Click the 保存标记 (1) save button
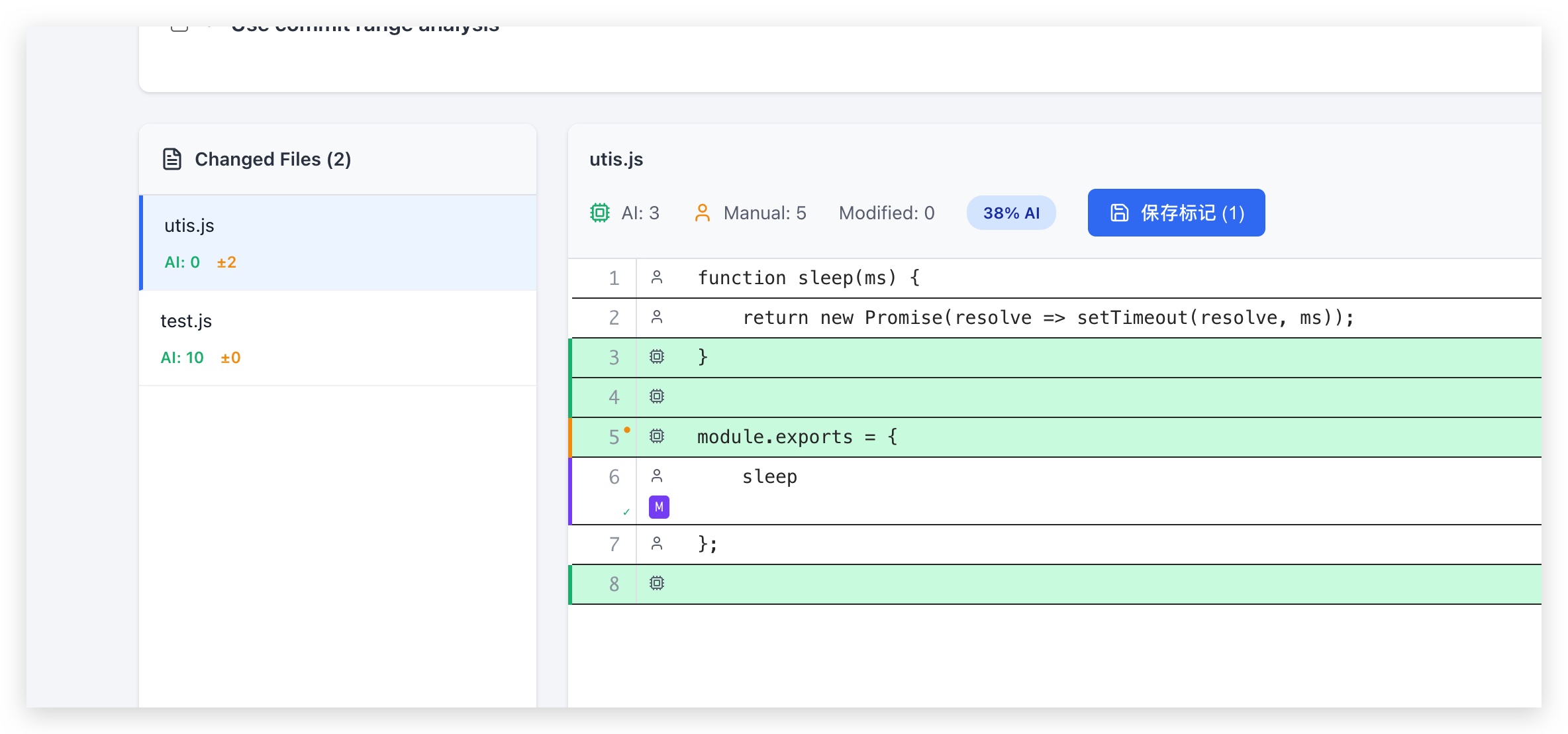The image size is (1568, 734). coord(1176,213)
